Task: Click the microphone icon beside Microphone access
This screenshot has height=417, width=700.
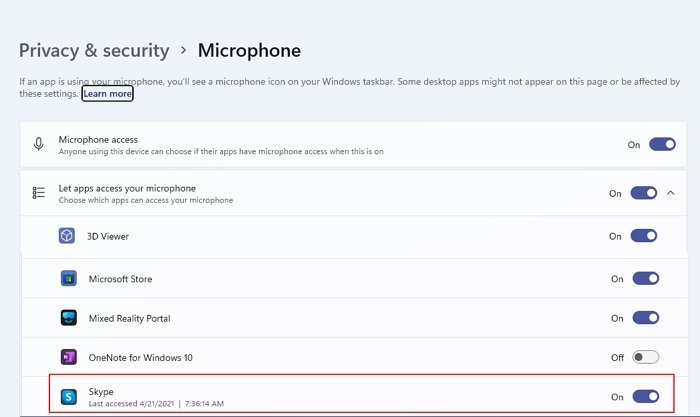Action: 39,144
